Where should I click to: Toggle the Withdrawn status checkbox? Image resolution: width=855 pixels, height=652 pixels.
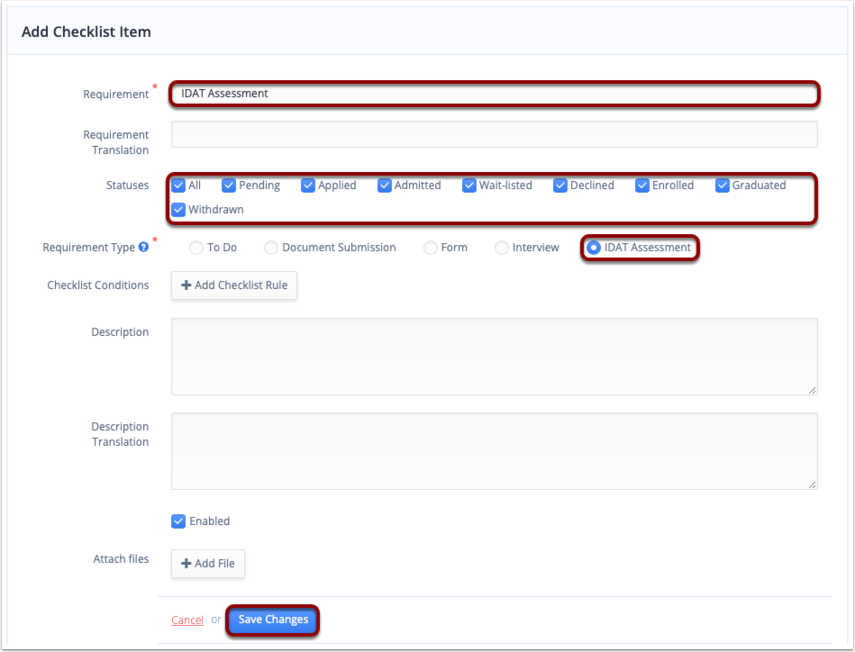pos(179,210)
